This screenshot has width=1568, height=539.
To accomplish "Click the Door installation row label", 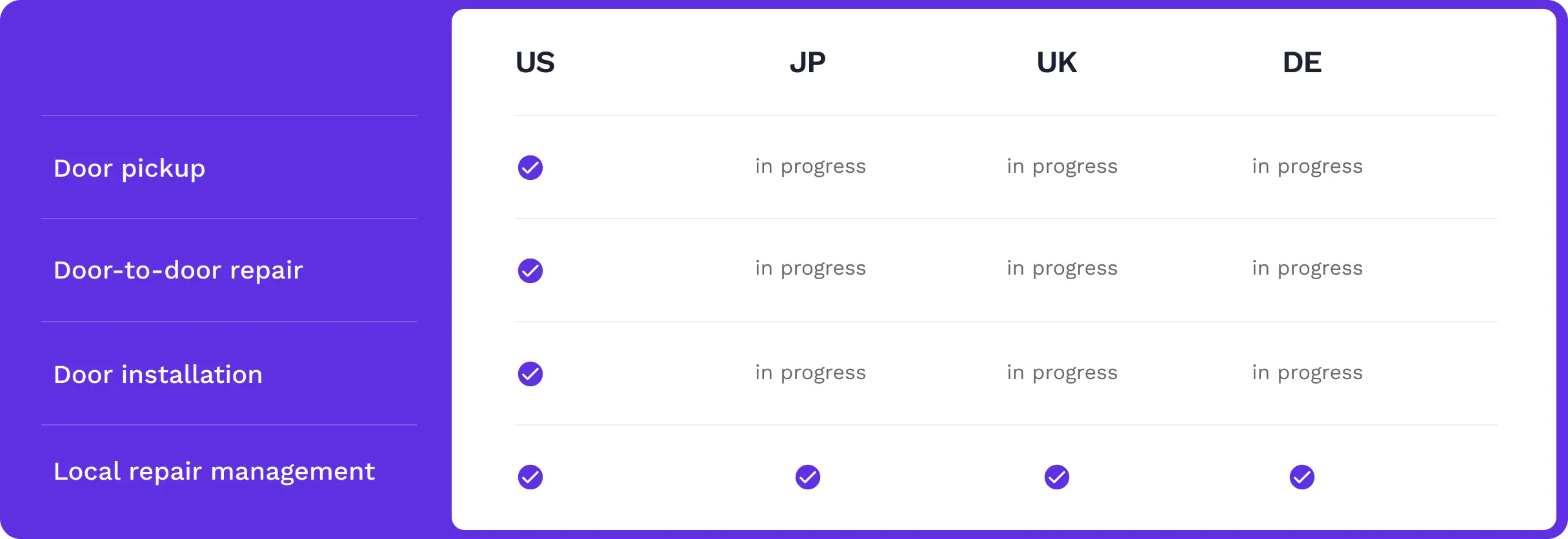I will (158, 375).
